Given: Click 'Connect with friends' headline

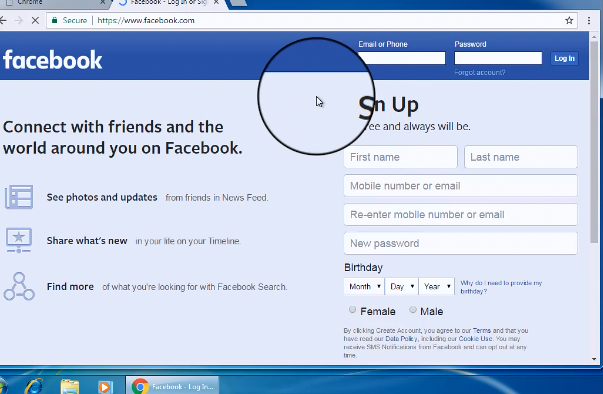Looking at the screenshot, I should pos(123,137).
